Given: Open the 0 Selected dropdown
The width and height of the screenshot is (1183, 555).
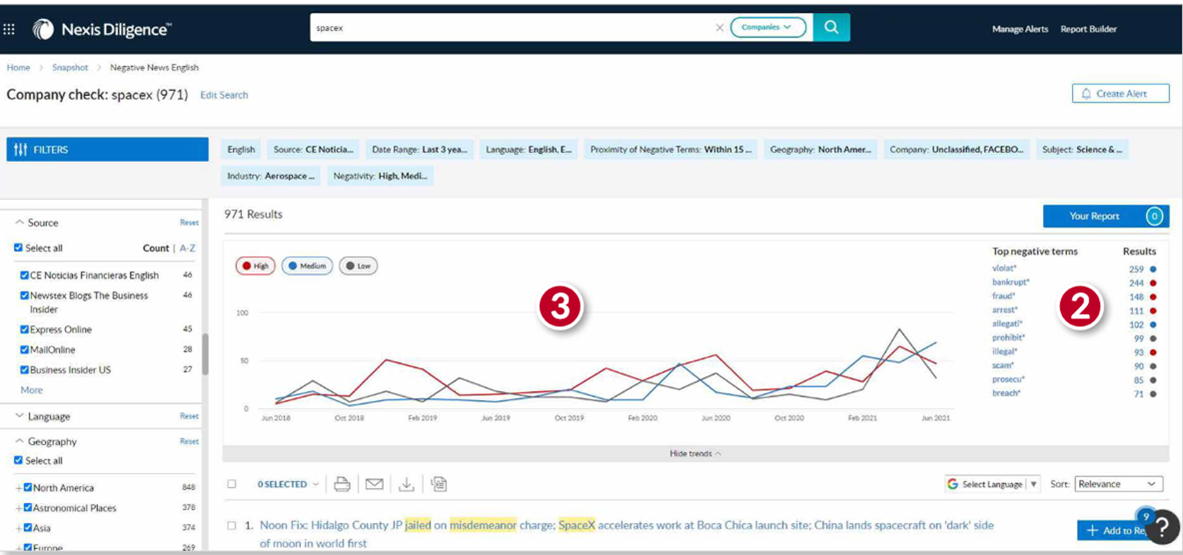Looking at the screenshot, I should pos(288,484).
